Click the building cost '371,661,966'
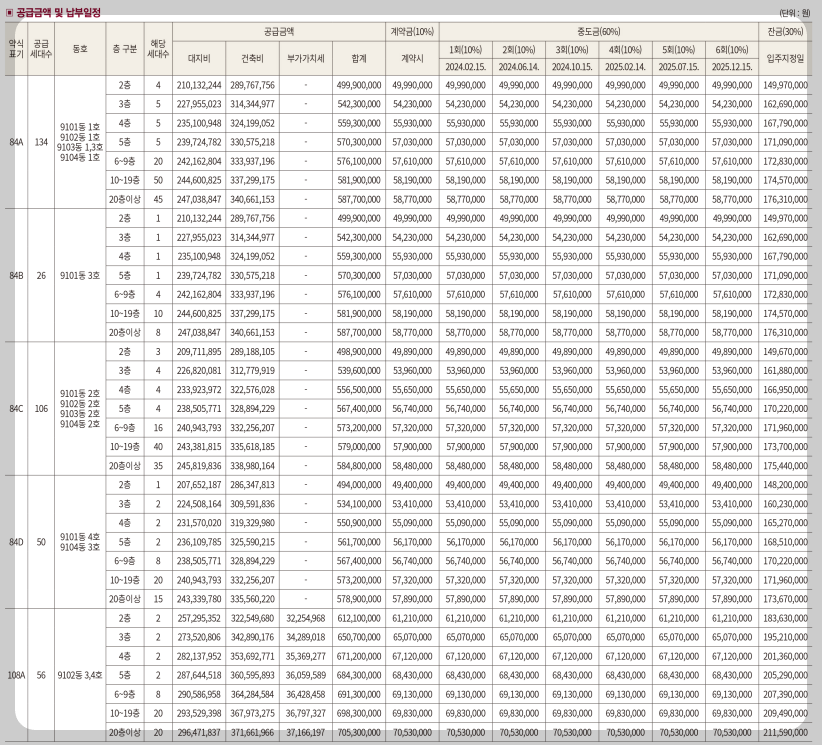This screenshot has height=745, width=822. pos(252,732)
